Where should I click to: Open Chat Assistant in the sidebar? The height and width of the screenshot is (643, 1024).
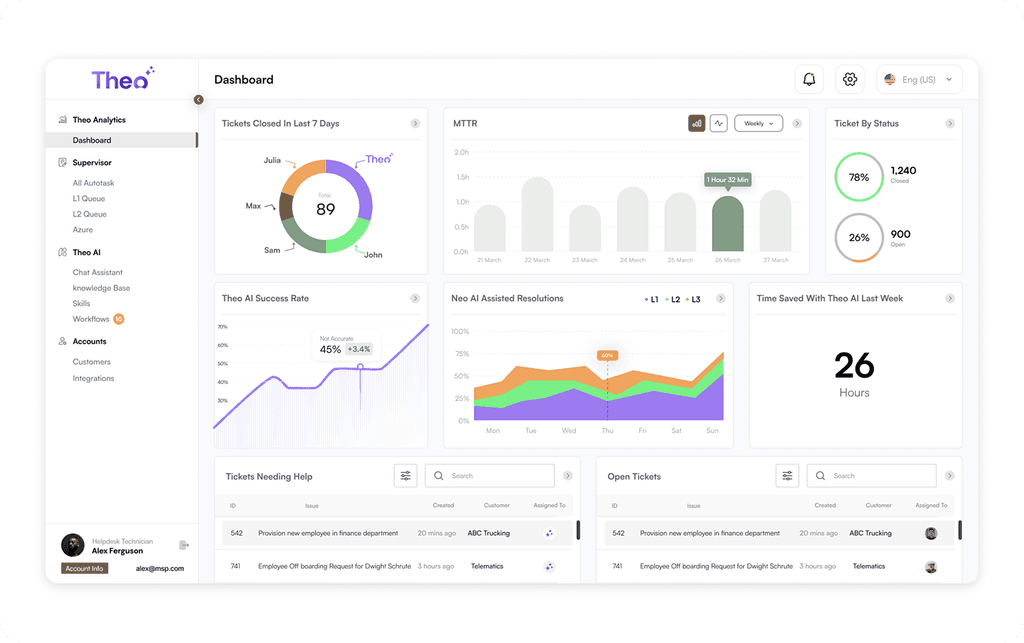point(97,272)
